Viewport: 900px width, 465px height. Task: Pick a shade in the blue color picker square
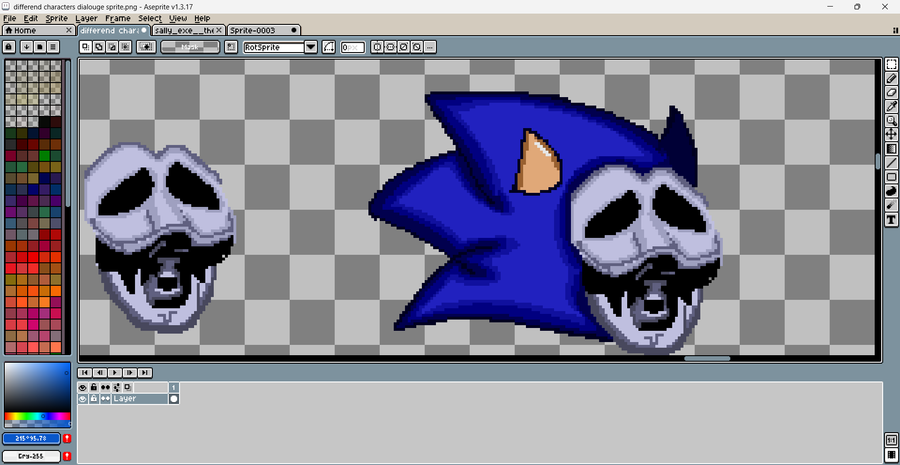coord(37,388)
